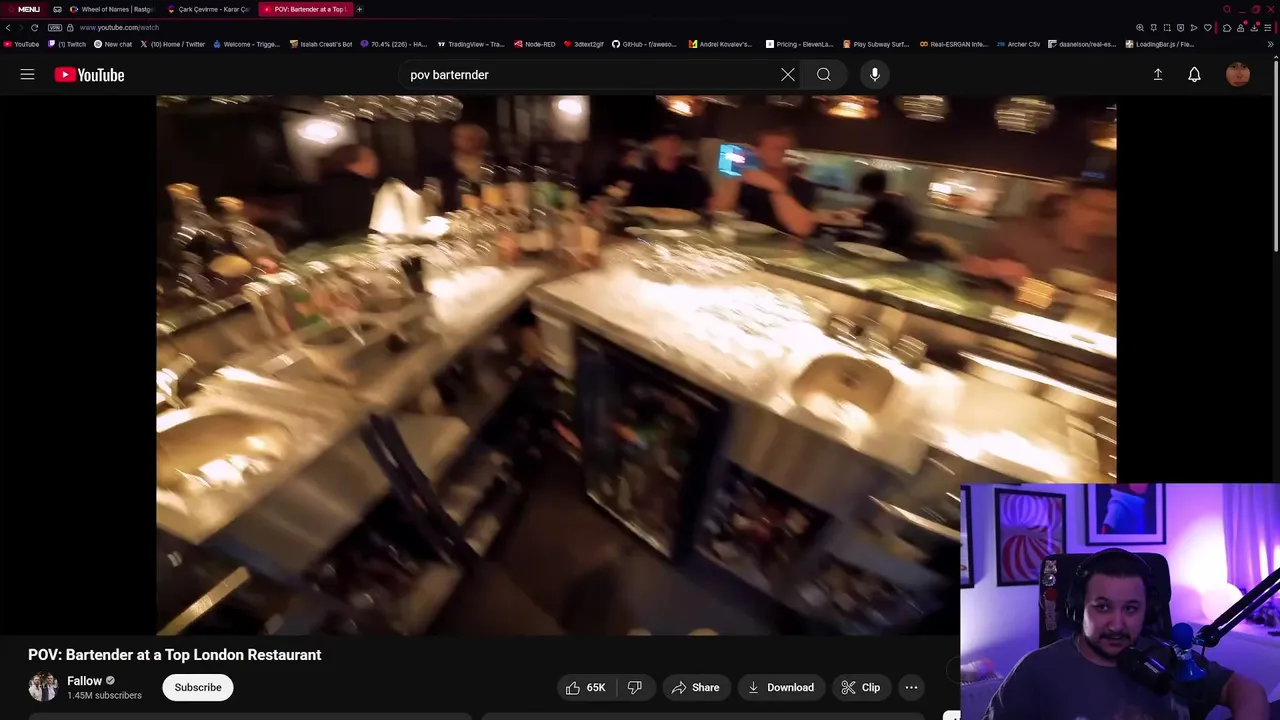The image size is (1280, 720).
Task: Open the 3dtext2gif bookmark
Action: pos(584,44)
